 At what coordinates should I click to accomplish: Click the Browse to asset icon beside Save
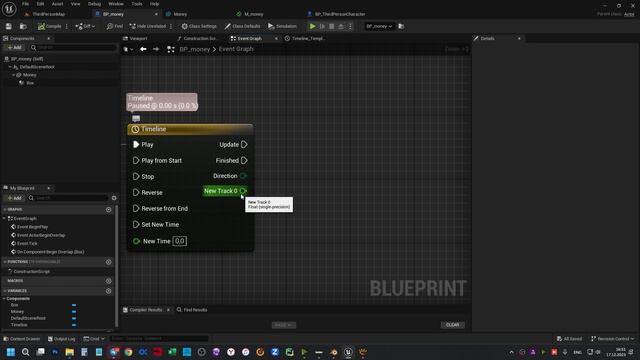[x=23, y=26]
